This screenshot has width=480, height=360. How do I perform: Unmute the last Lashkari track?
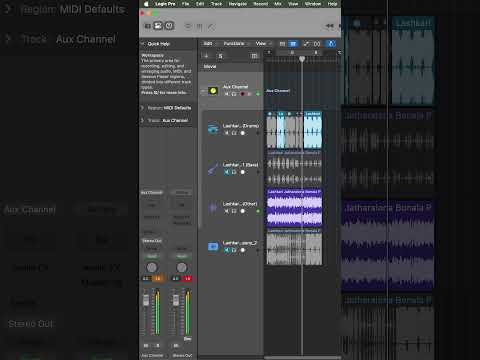pyautogui.click(x=227, y=250)
